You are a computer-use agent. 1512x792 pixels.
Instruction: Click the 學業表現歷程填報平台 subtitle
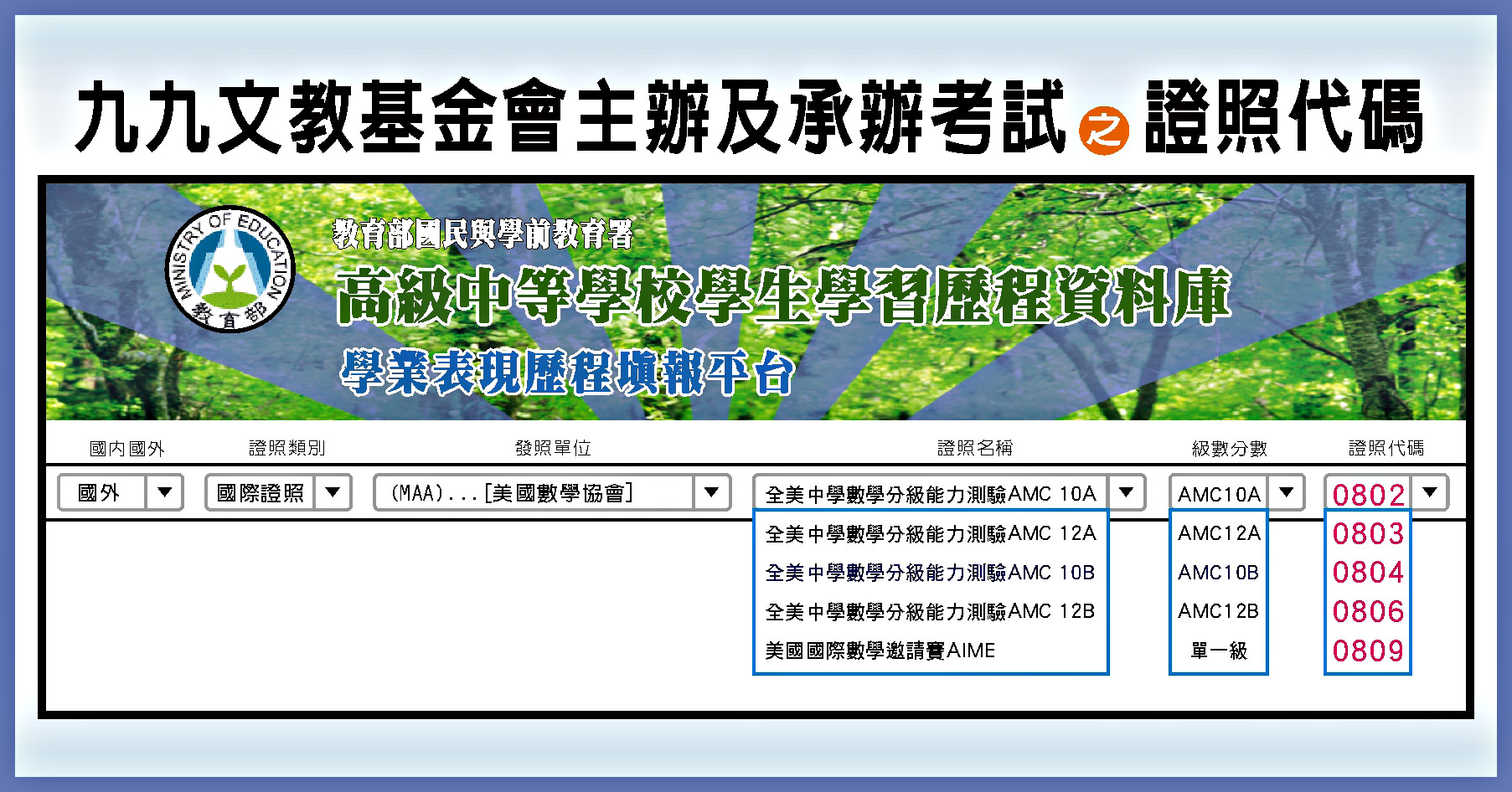pyautogui.click(x=567, y=373)
